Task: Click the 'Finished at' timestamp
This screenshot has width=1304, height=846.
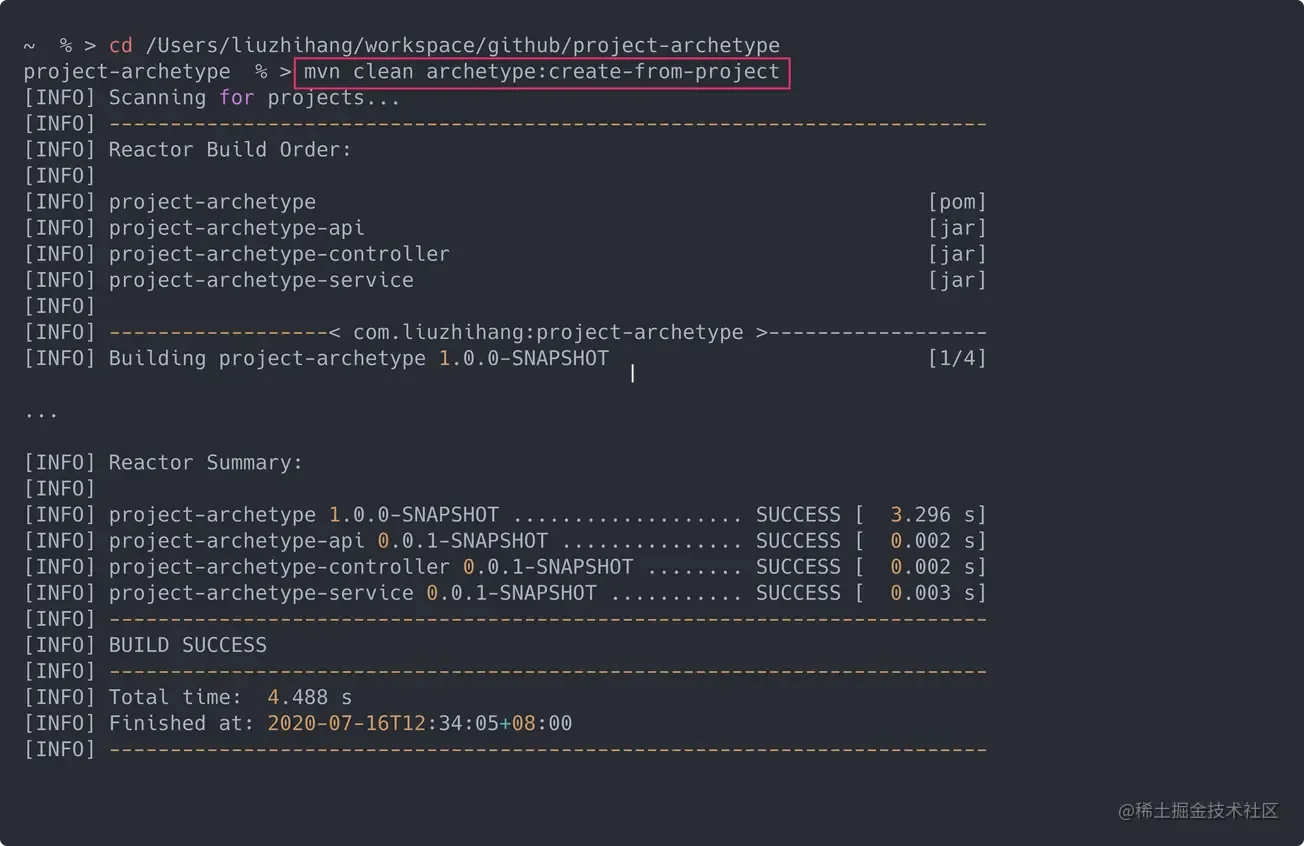Action: [419, 723]
